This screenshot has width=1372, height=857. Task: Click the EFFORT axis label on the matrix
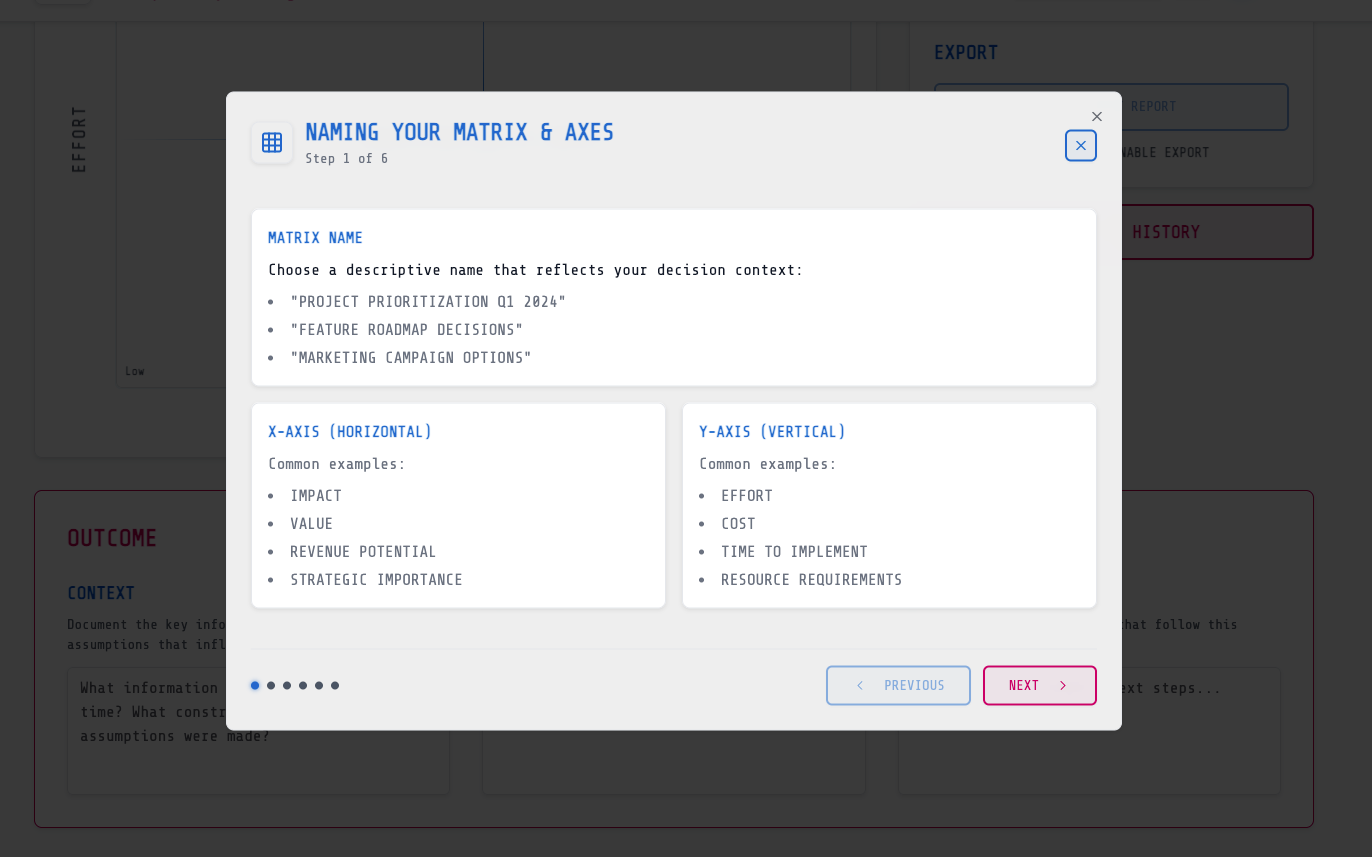(x=79, y=138)
